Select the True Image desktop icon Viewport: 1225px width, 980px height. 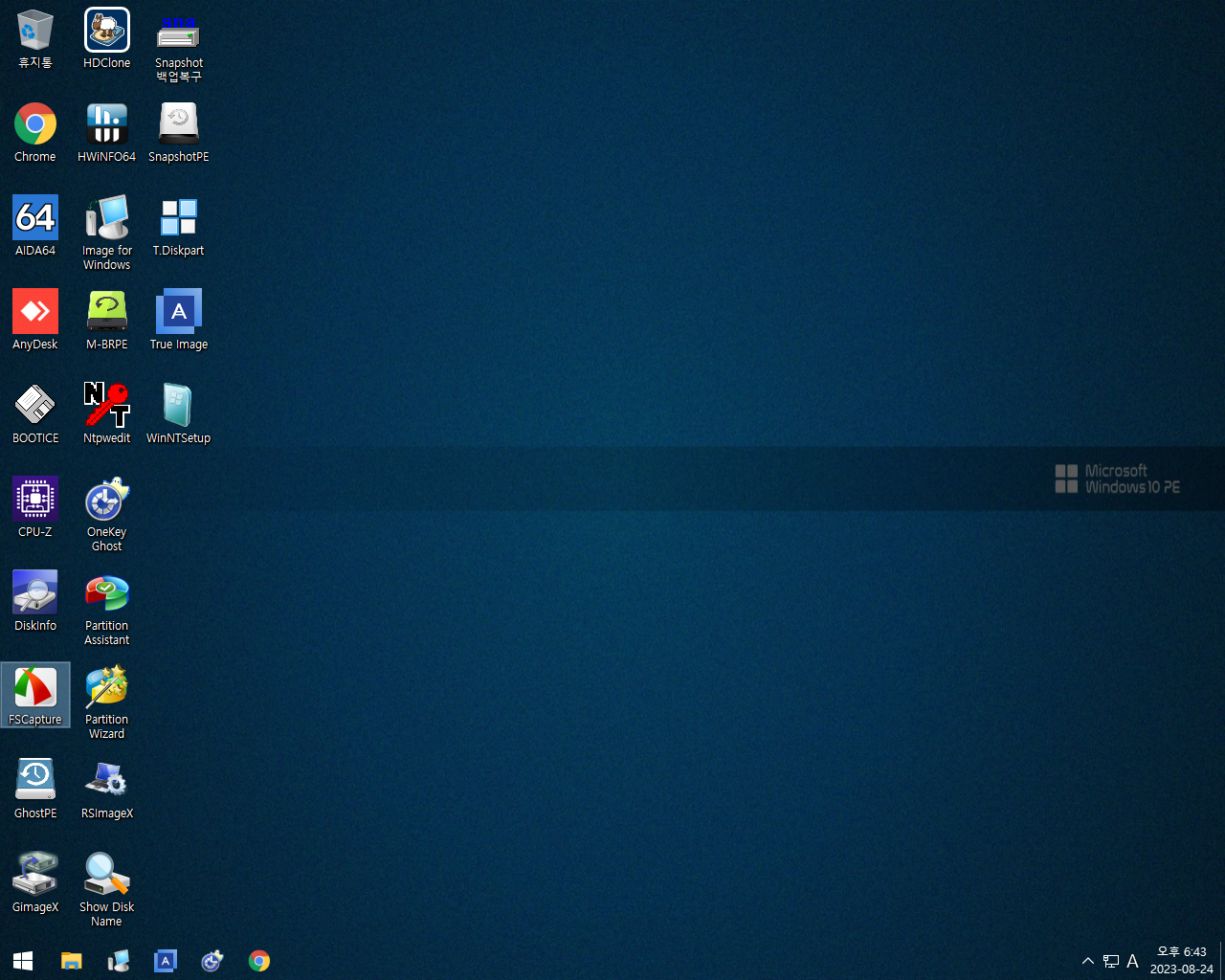pos(179,321)
